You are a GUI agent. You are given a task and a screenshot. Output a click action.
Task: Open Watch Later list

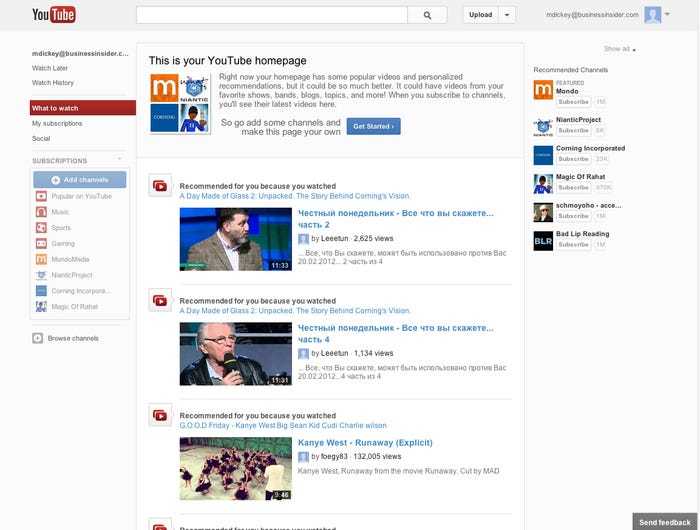coord(50,68)
